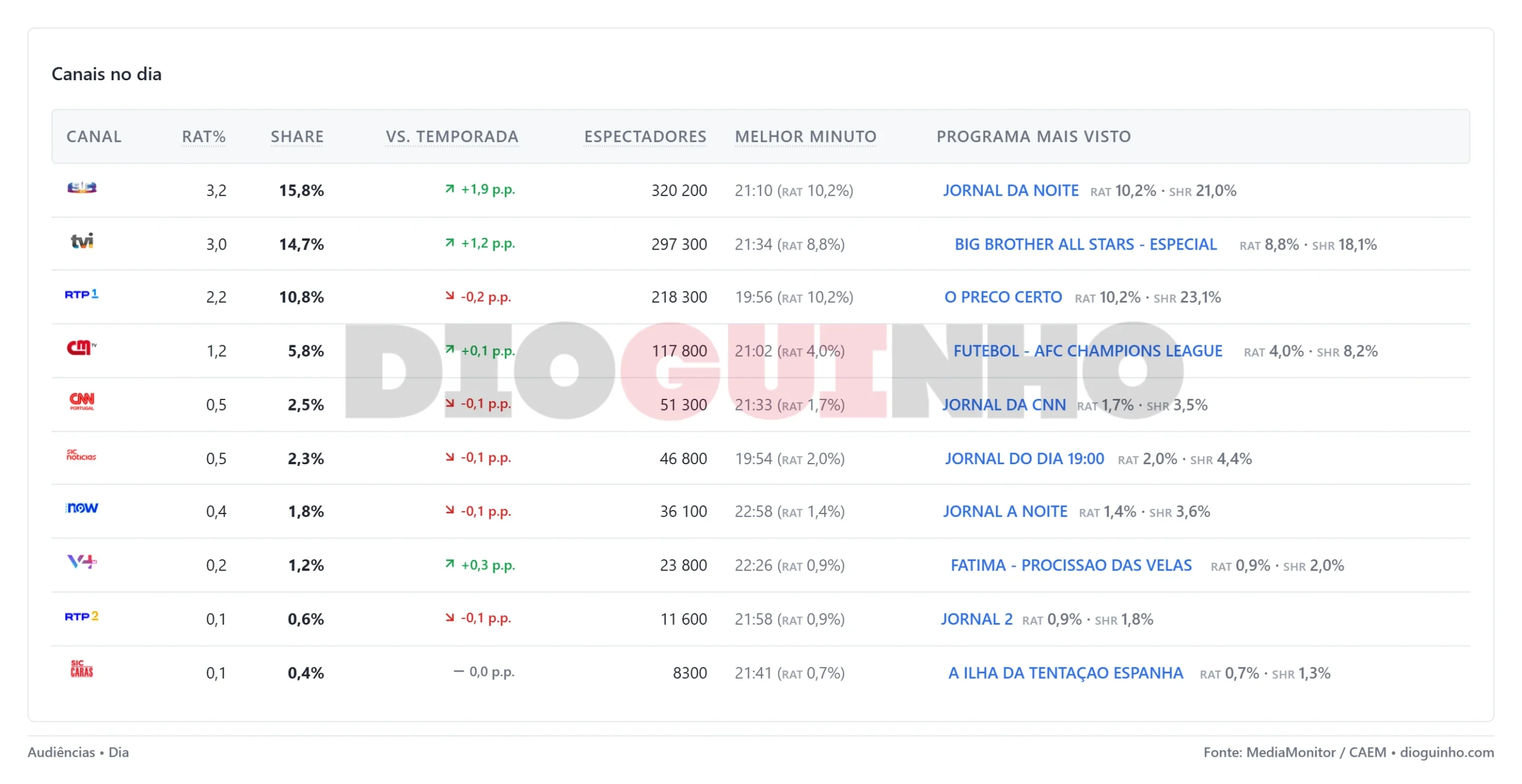The width and height of the screenshot is (1522, 784).
Task: Click the SIC Caras logo
Action: pyautogui.click(x=81, y=669)
